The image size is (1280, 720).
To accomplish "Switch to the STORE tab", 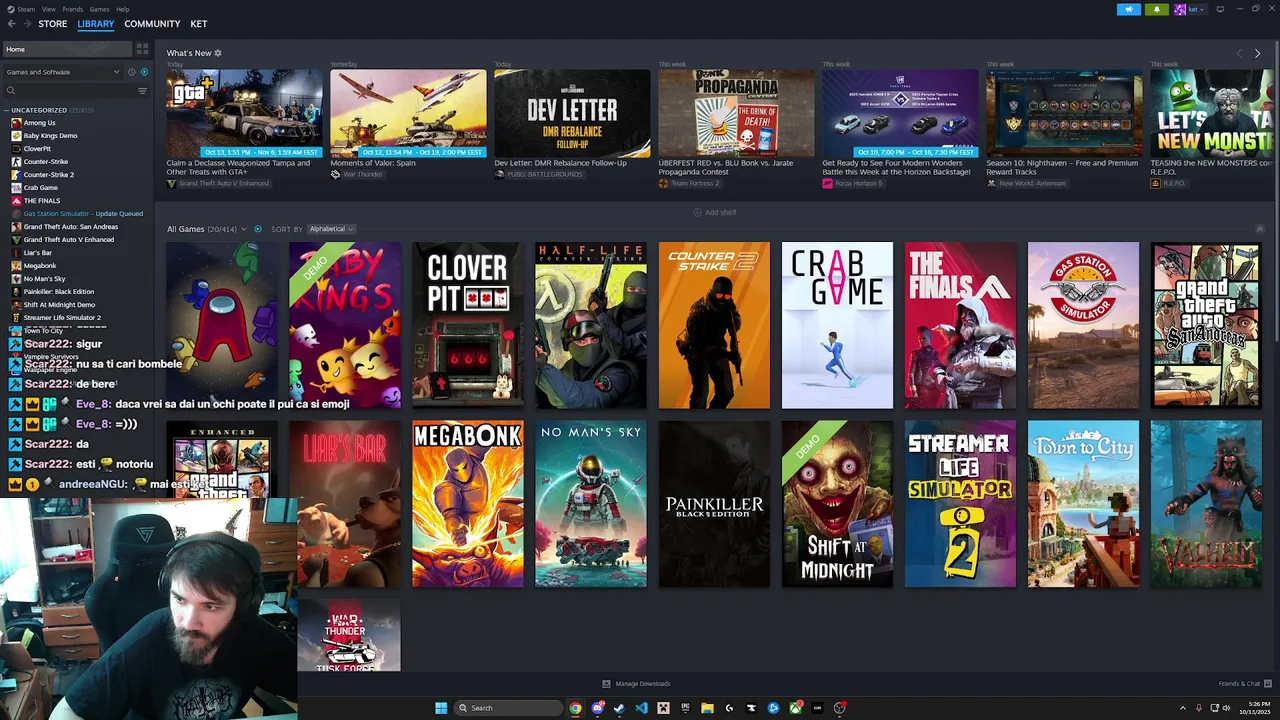I will [x=53, y=24].
